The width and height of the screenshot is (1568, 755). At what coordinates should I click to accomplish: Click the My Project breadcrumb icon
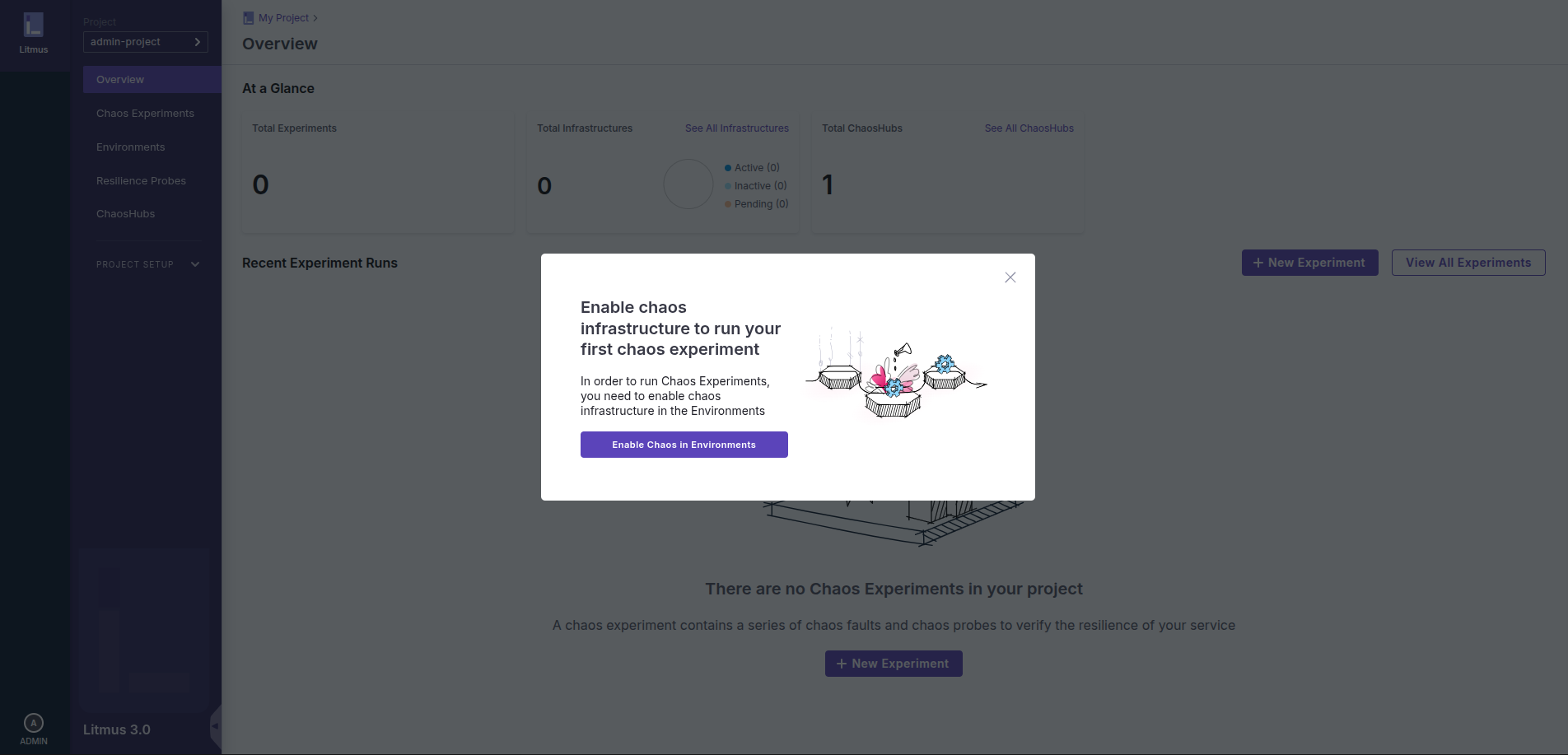coord(249,18)
